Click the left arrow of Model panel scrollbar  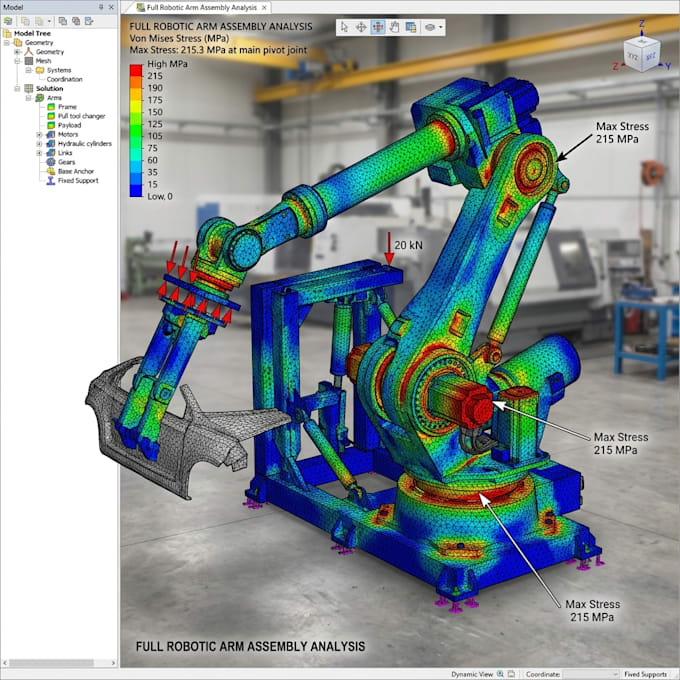[x=5, y=663]
